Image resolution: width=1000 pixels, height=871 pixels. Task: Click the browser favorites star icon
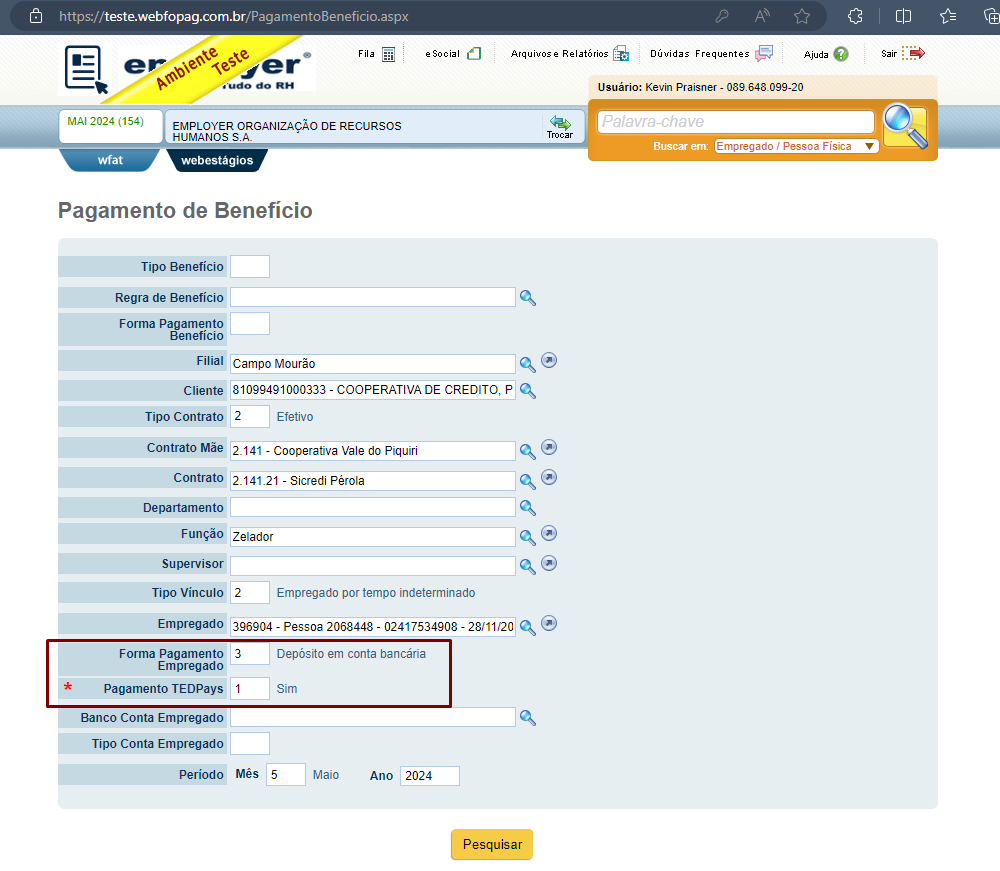point(802,16)
